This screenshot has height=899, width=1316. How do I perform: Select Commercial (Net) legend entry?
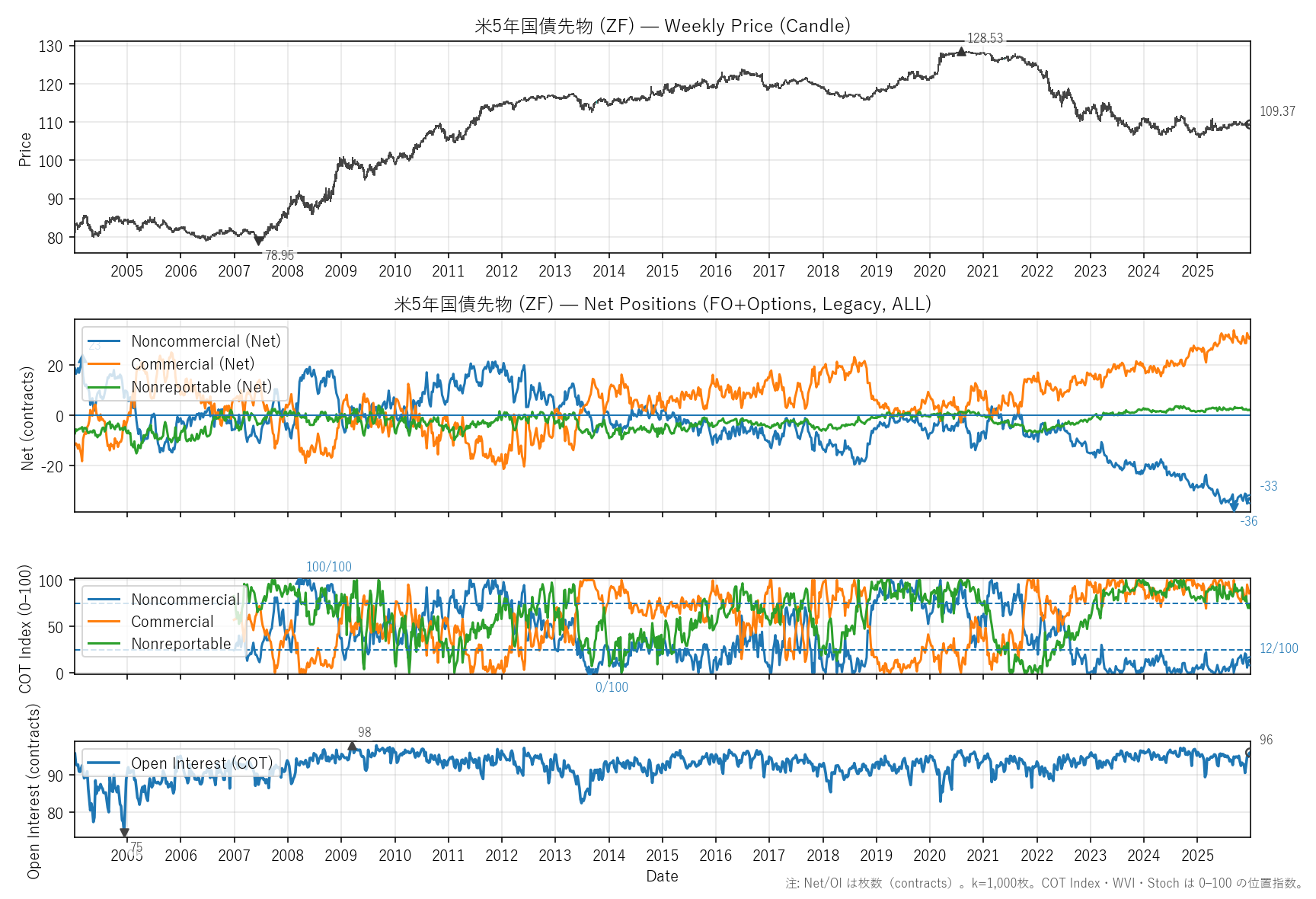193,364
